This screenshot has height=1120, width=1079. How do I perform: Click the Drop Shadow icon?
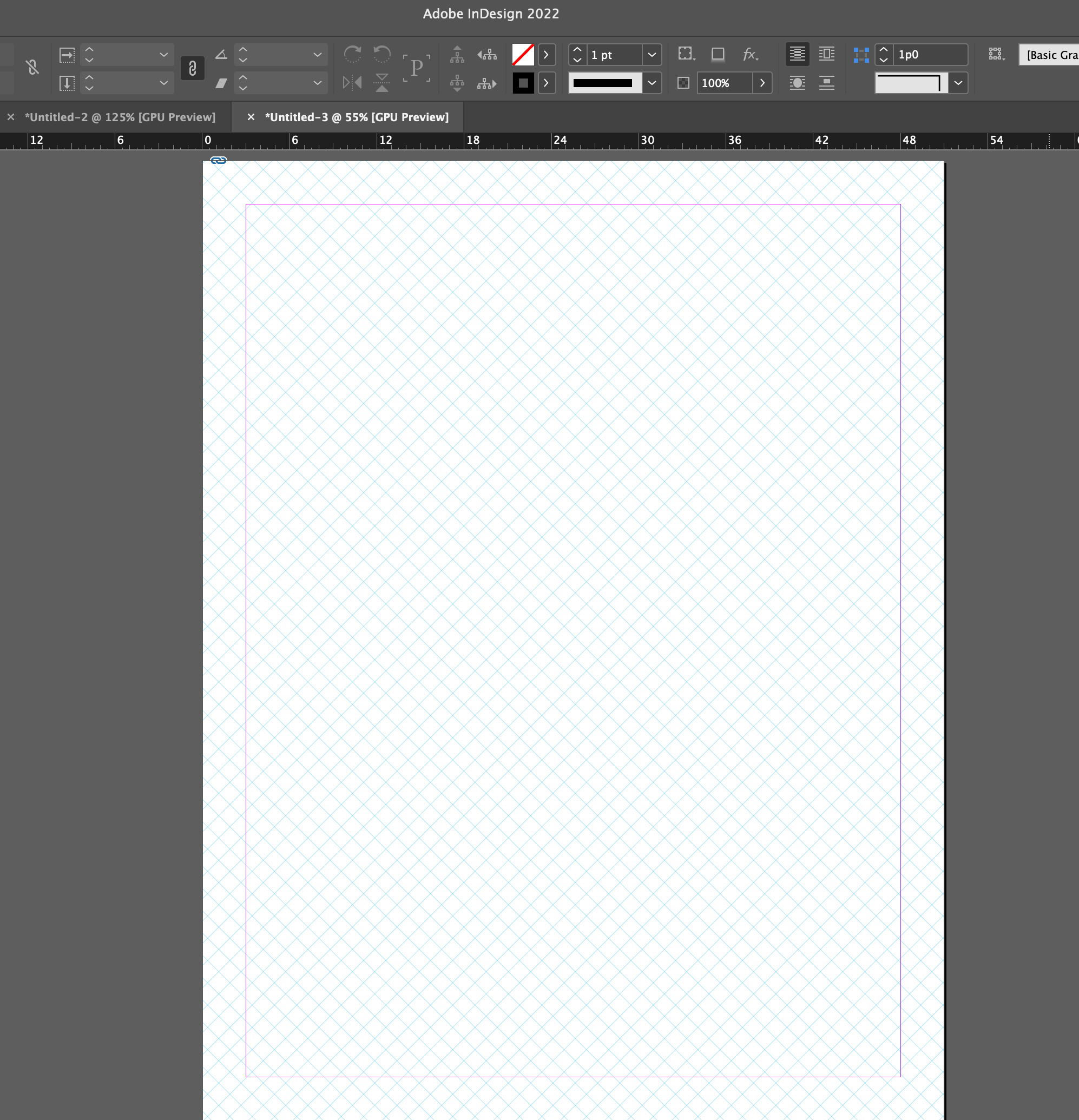pos(718,54)
